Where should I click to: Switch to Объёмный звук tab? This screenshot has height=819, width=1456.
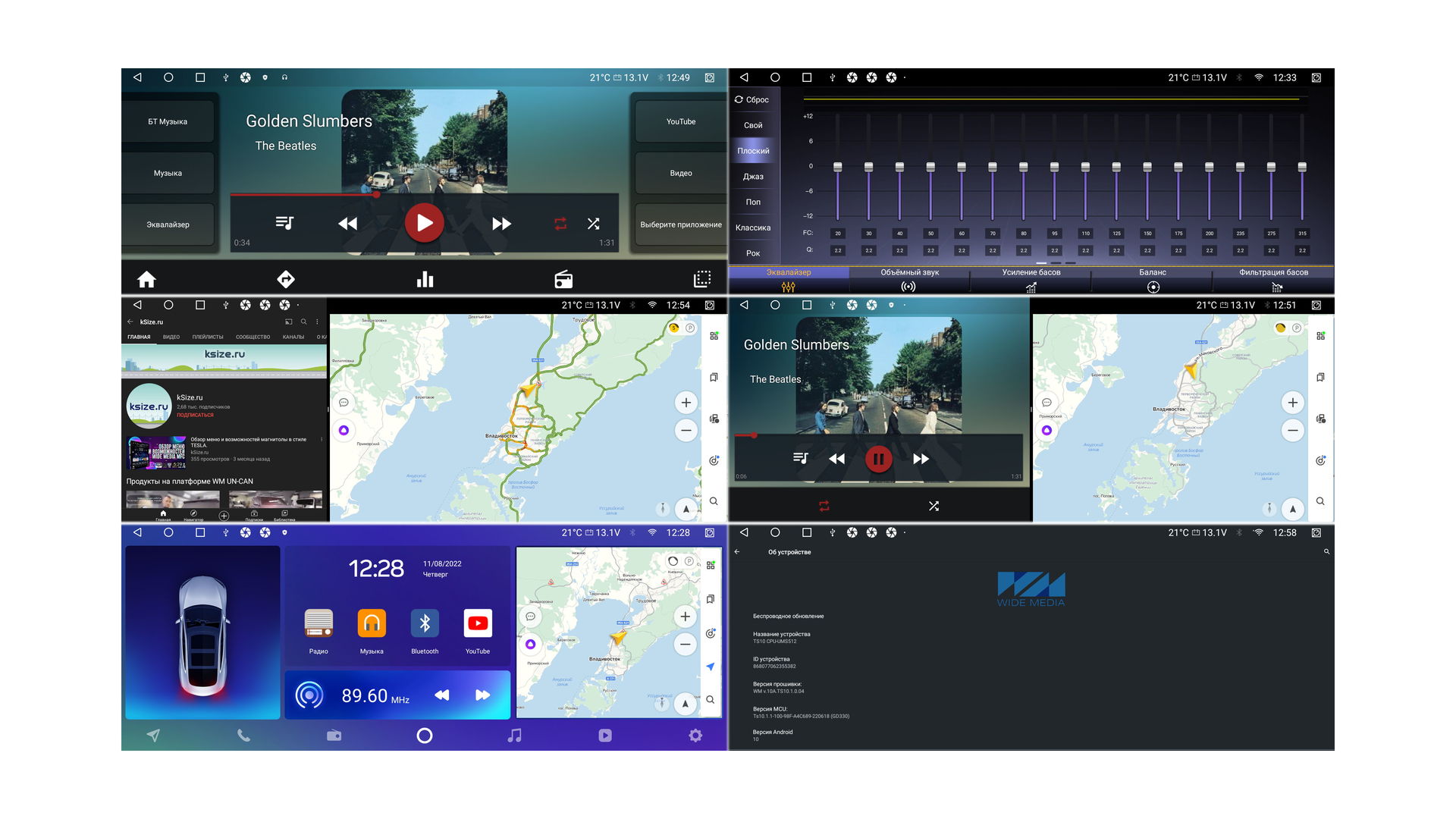pos(909,278)
